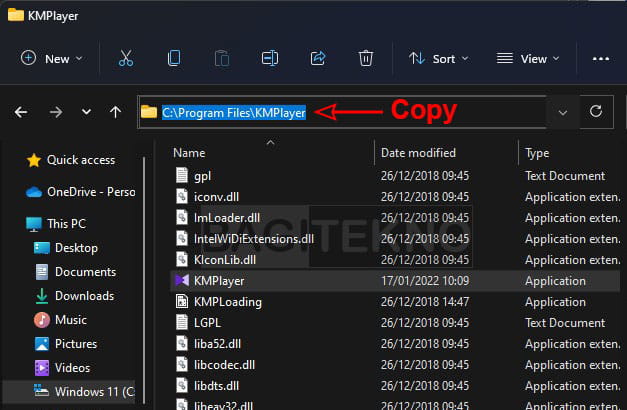Open OneDrive - Personal in sidebar
Viewport: 627px width, 410px height.
pyautogui.click(x=81, y=192)
